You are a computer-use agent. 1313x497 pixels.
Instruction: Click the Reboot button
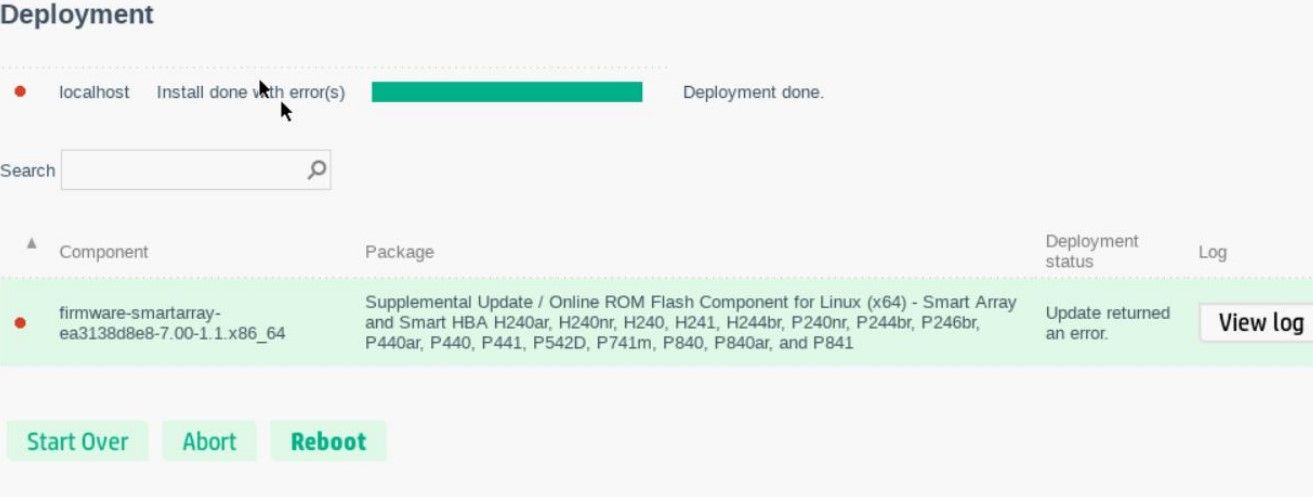click(328, 441)
